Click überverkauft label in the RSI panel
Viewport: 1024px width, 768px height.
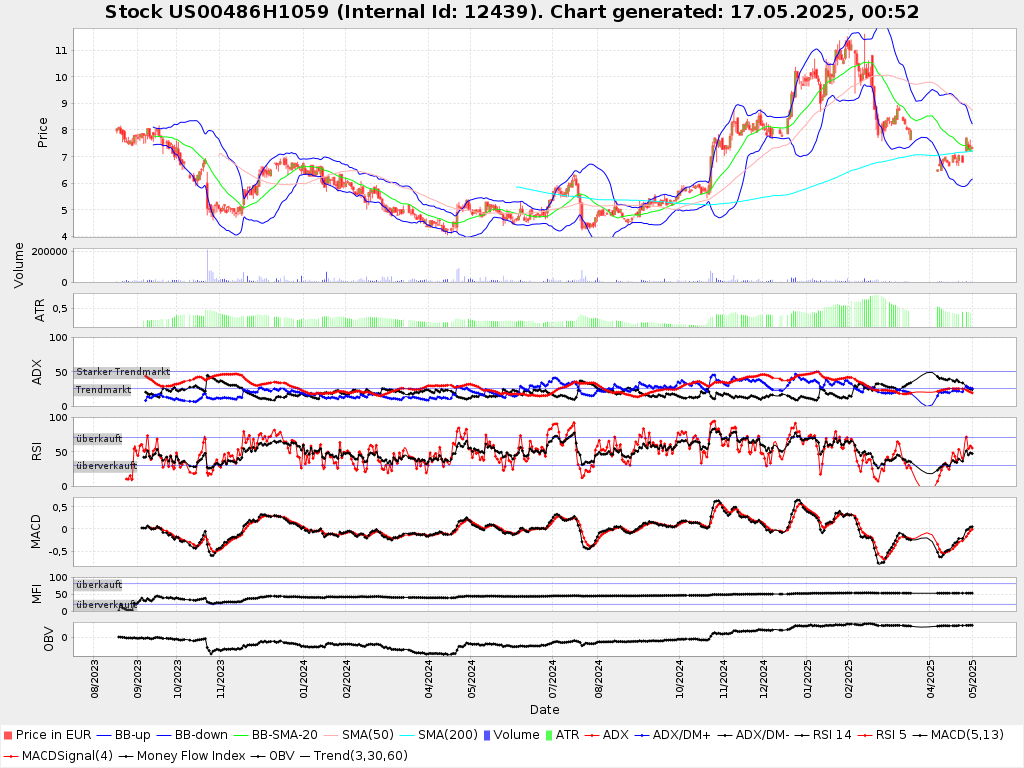(x=106, y=466)
